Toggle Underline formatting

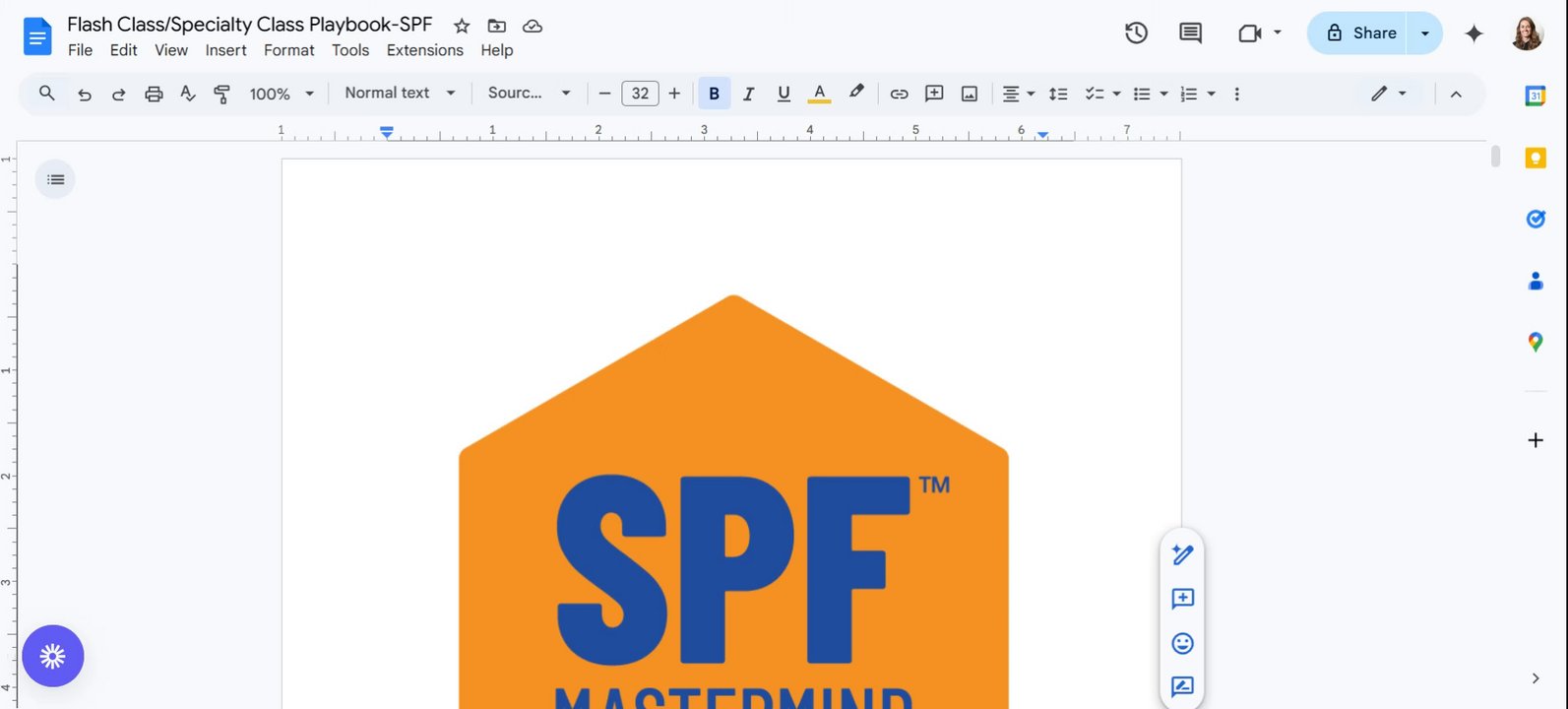[784, 94]
